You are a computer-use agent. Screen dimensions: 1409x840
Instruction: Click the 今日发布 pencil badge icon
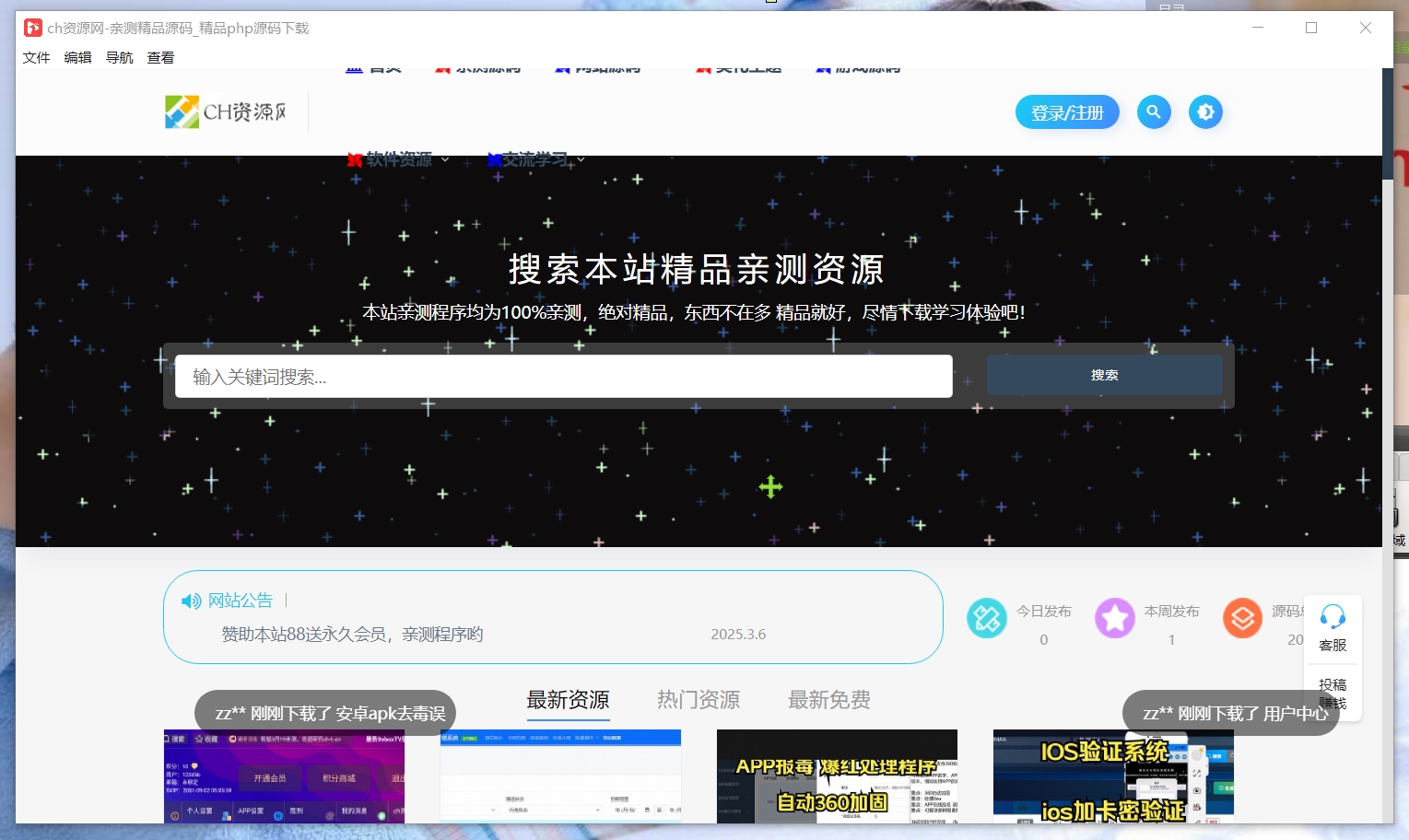[x=986, y=618]
